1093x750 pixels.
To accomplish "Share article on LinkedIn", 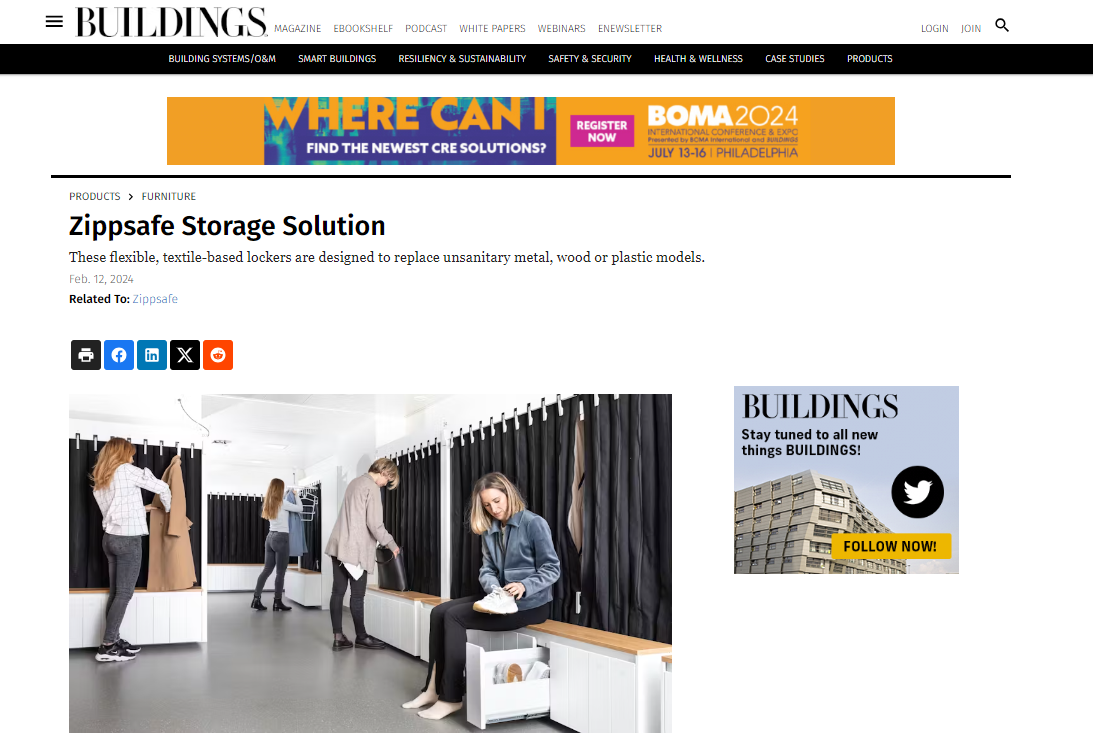I will click(x=152, y=355).
